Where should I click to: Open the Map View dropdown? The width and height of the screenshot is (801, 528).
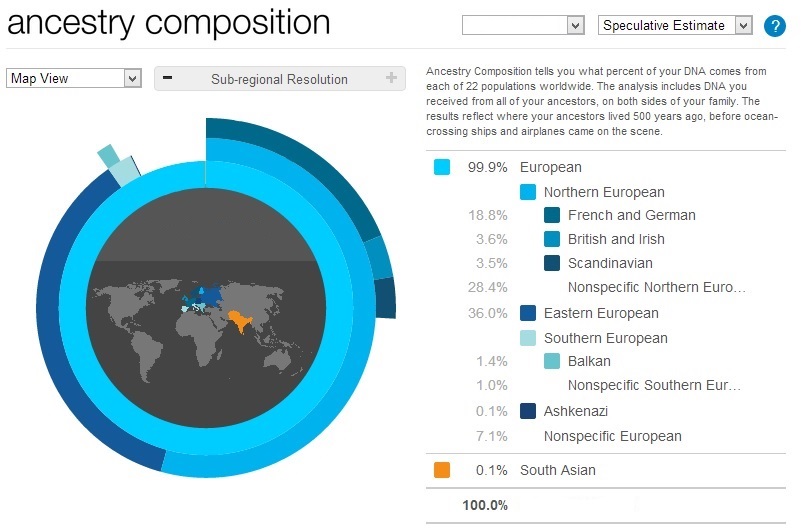click(x=74, y=78)
